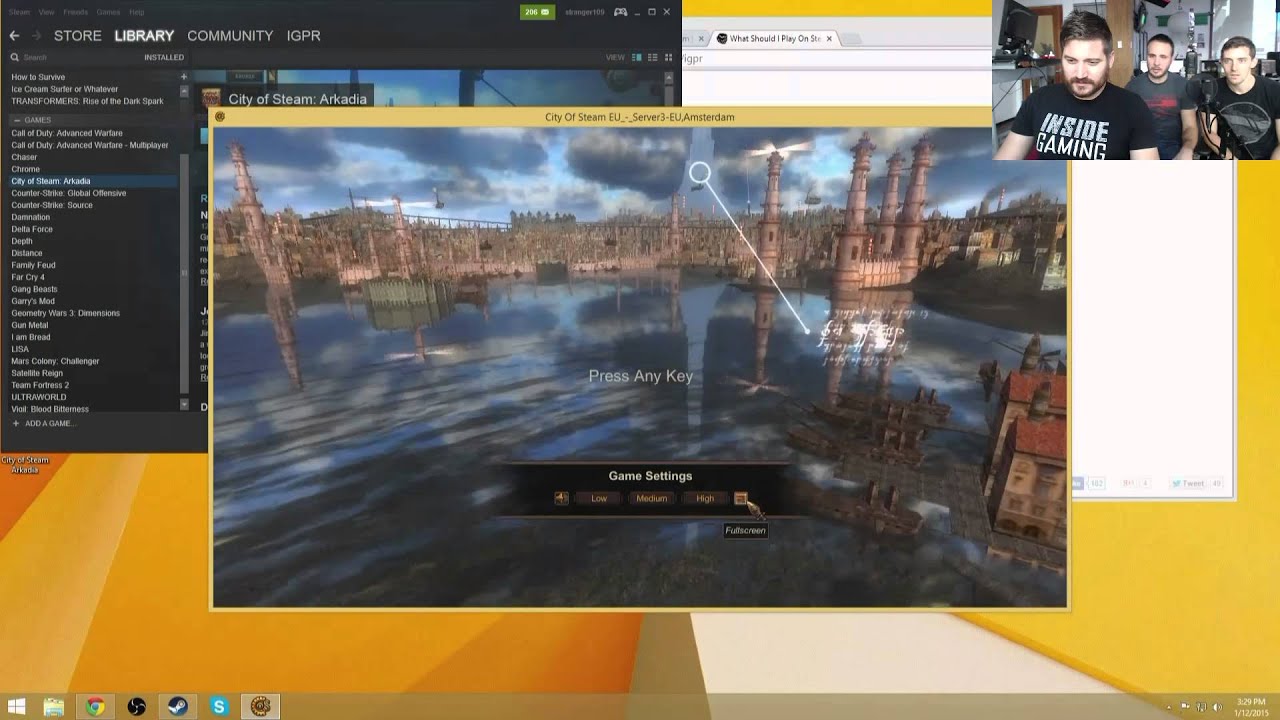Open Skype from the taskbar

pyautogui.click(x=219, y=707)
